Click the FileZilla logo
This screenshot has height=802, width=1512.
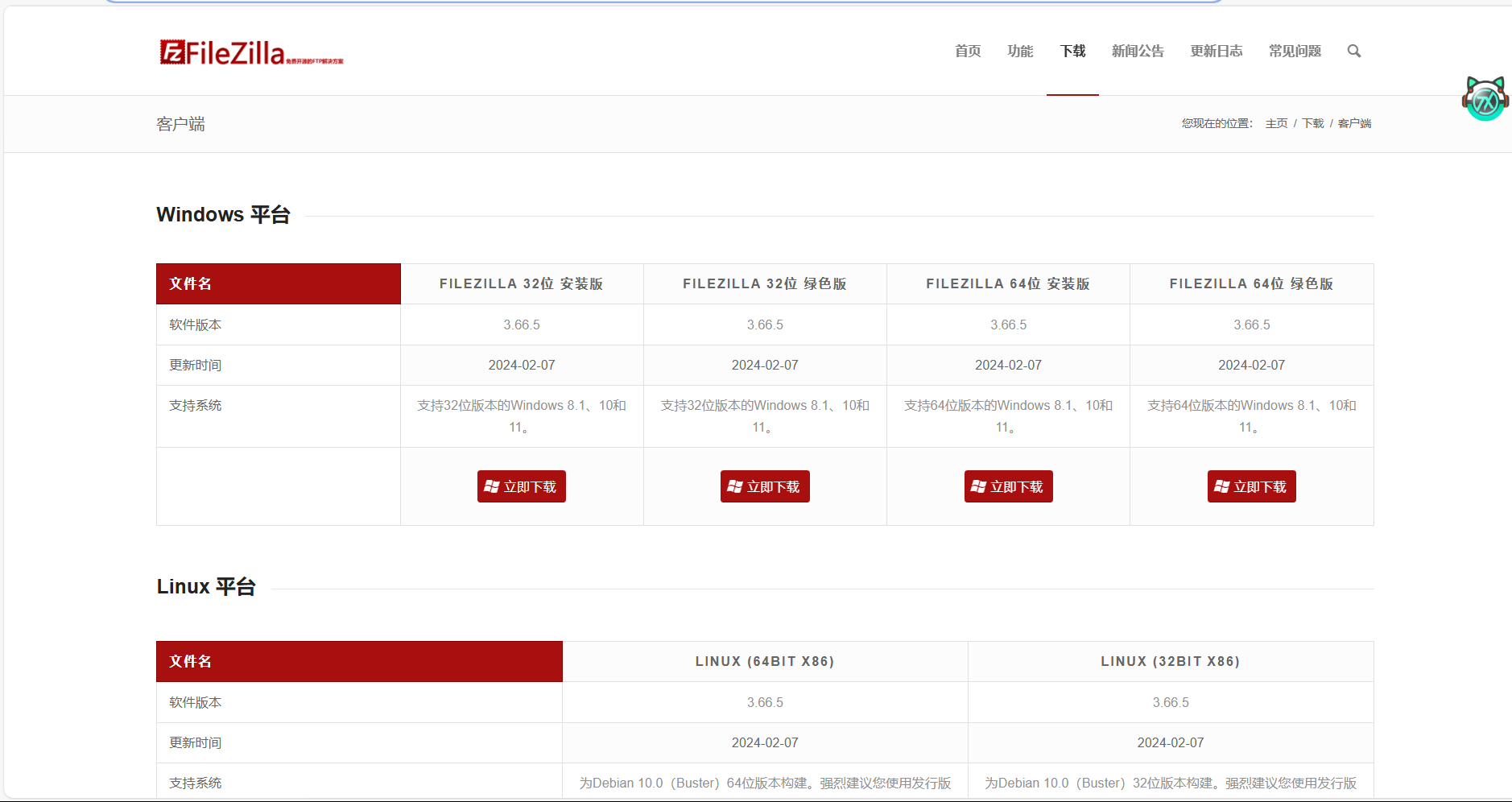pos(251,52)
